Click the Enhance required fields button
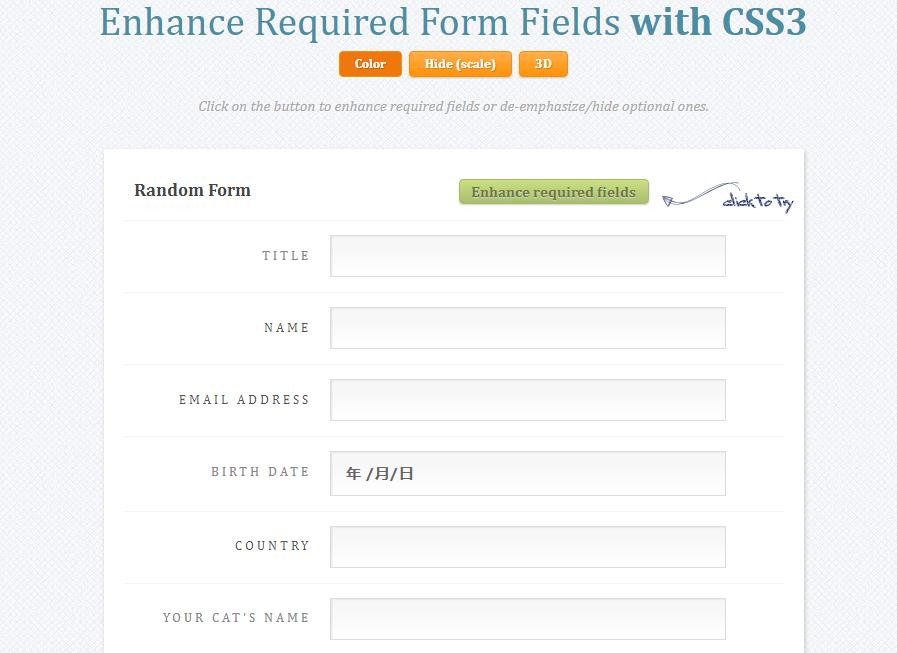This screenshot has width=897, height=653. pos(554,192)
